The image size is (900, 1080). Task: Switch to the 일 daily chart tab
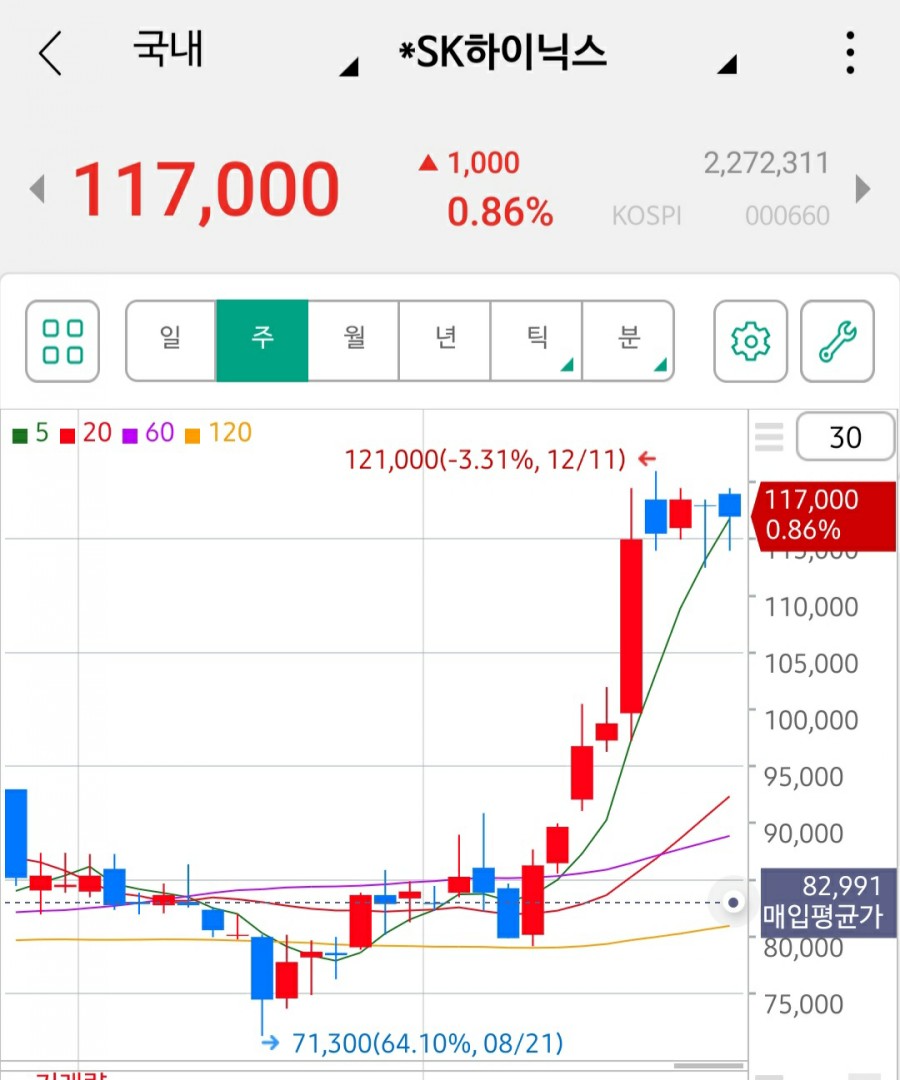tap(171, 341)
